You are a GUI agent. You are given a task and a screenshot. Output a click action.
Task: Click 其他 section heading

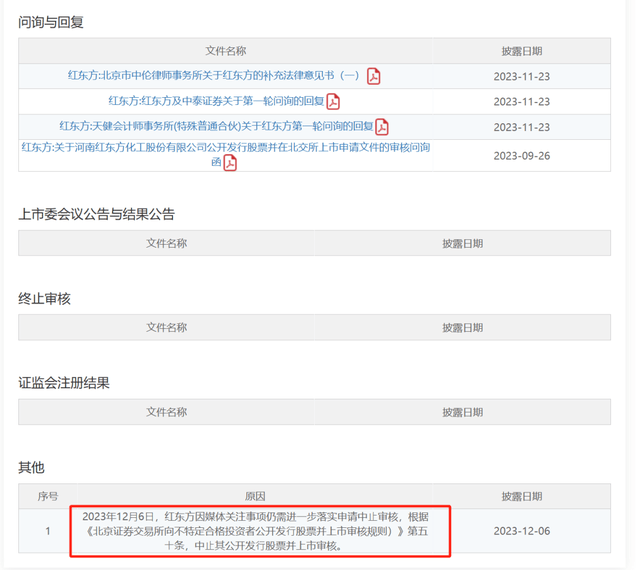pyautogui.click(x=31, y=467)
